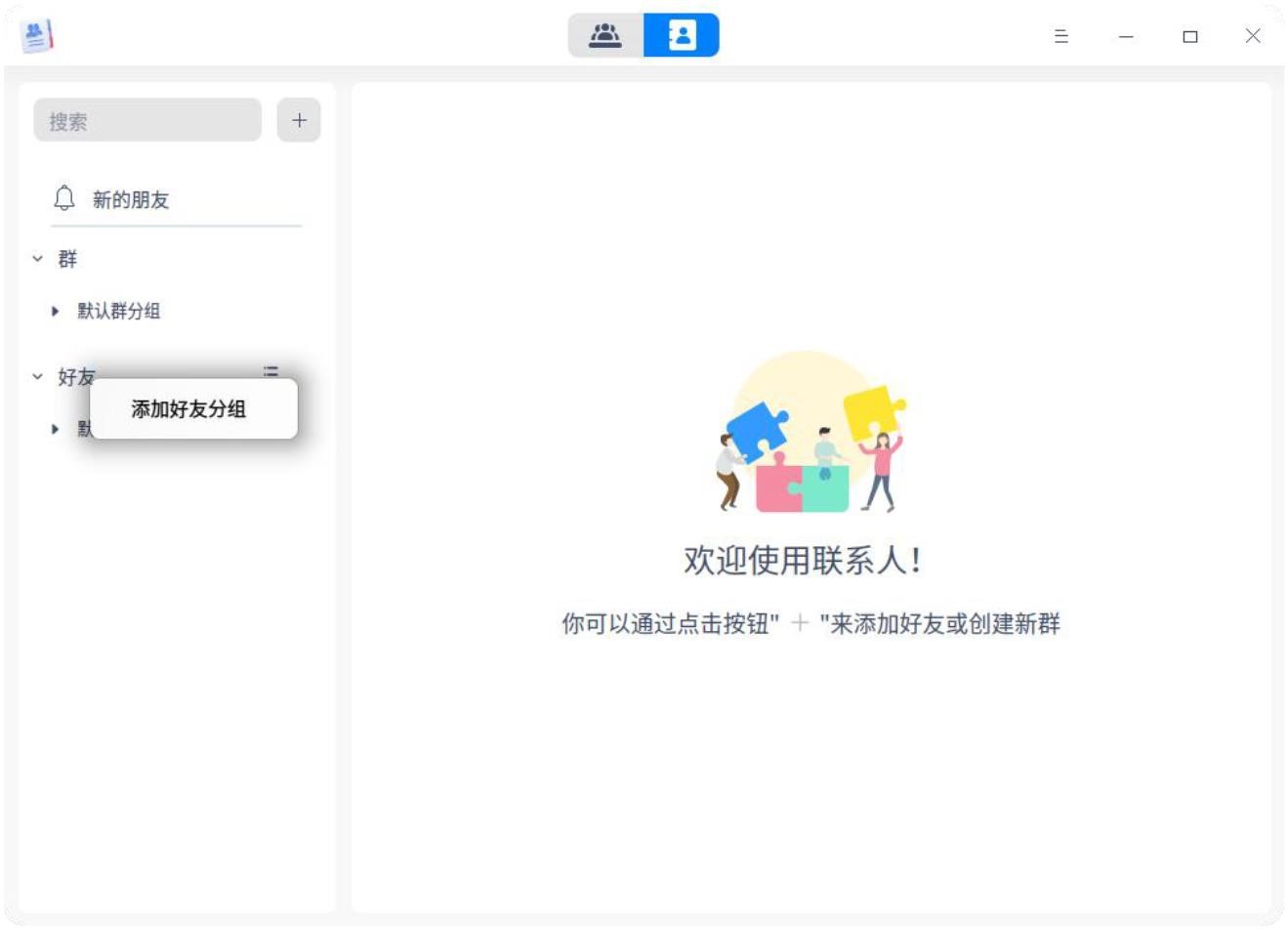Collapse the 好友 section chevron
Screen dimensions: 1288x930
[x=38, y=376]
